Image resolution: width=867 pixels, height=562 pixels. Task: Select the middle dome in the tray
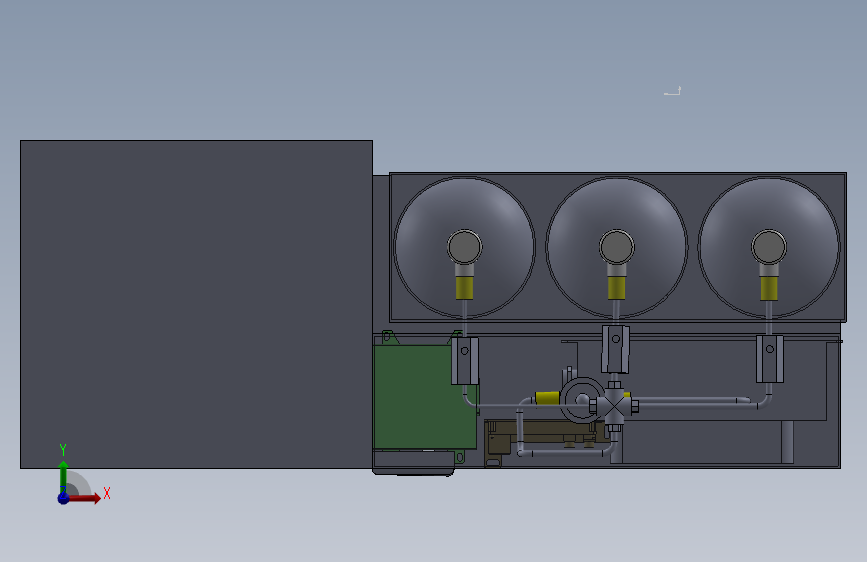point(617,247)
